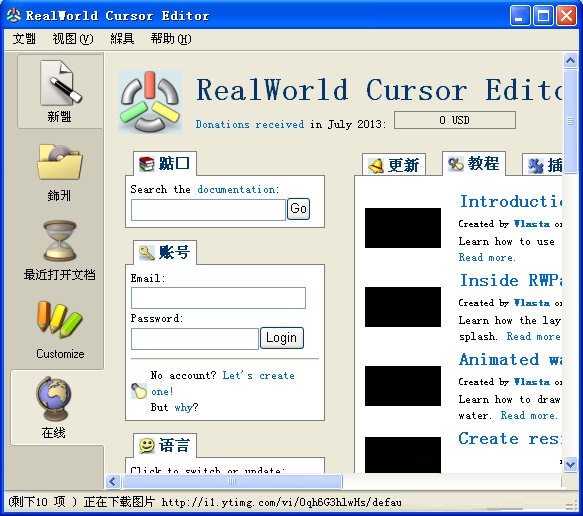Click 'Read more' after 'water.'
The height and width of the screenshot is (516, 583).
coord(529,415)
